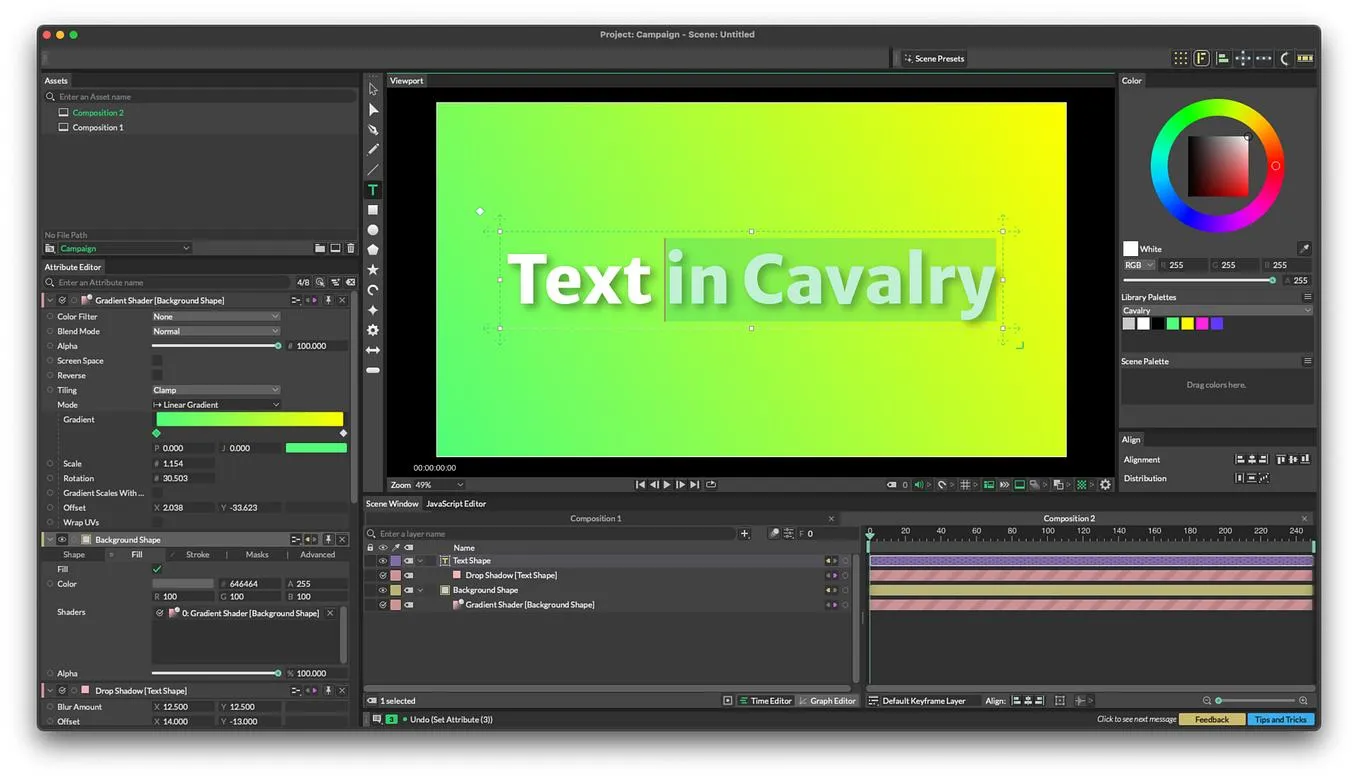The height and width of the screenshot is (780, 1358).
Task: Open the viewport settings gear icon
Action: click(1105, 485)
